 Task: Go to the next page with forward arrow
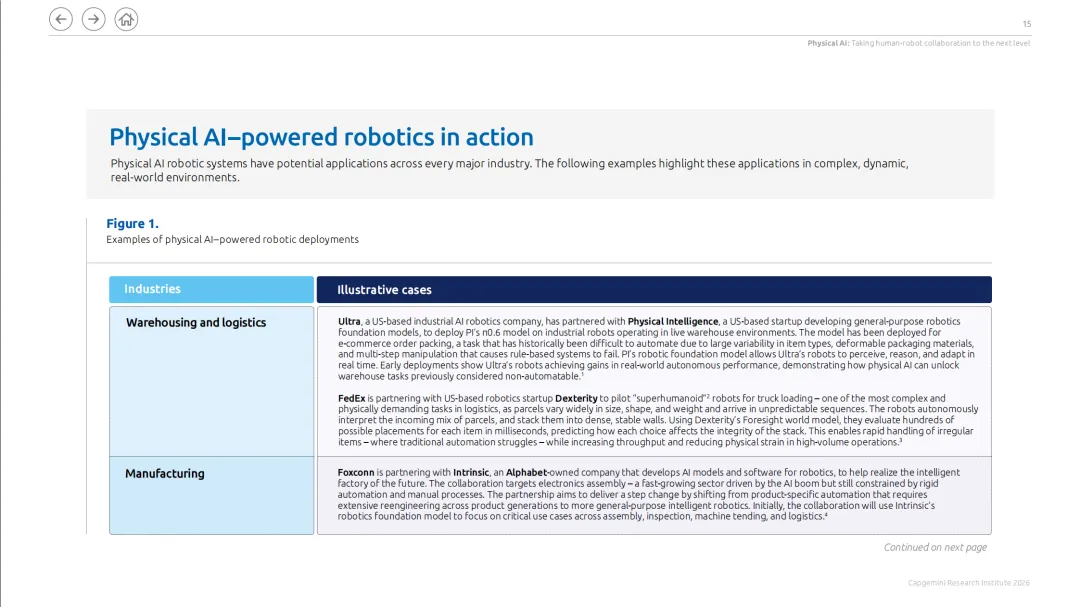tap(94, 19)
